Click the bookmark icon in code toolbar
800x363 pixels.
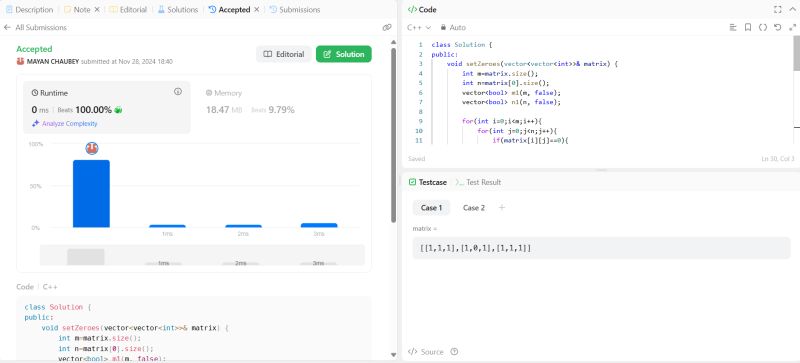click(x=747, y=28)
